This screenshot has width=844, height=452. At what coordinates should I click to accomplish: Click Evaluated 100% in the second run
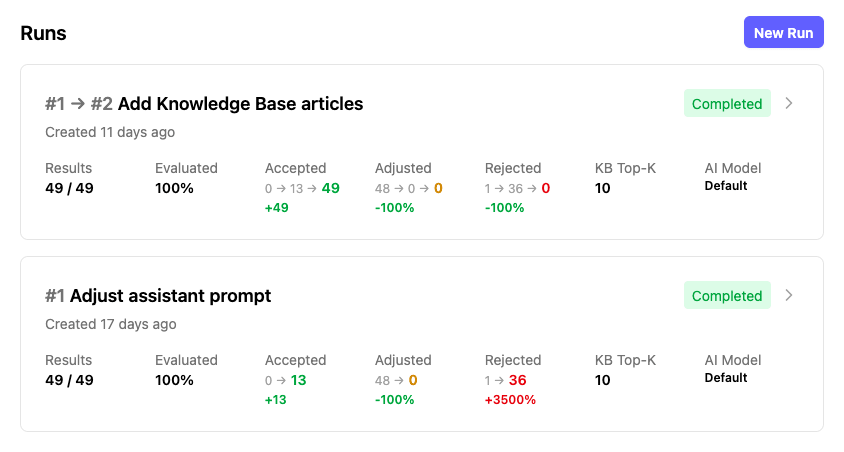174,380
